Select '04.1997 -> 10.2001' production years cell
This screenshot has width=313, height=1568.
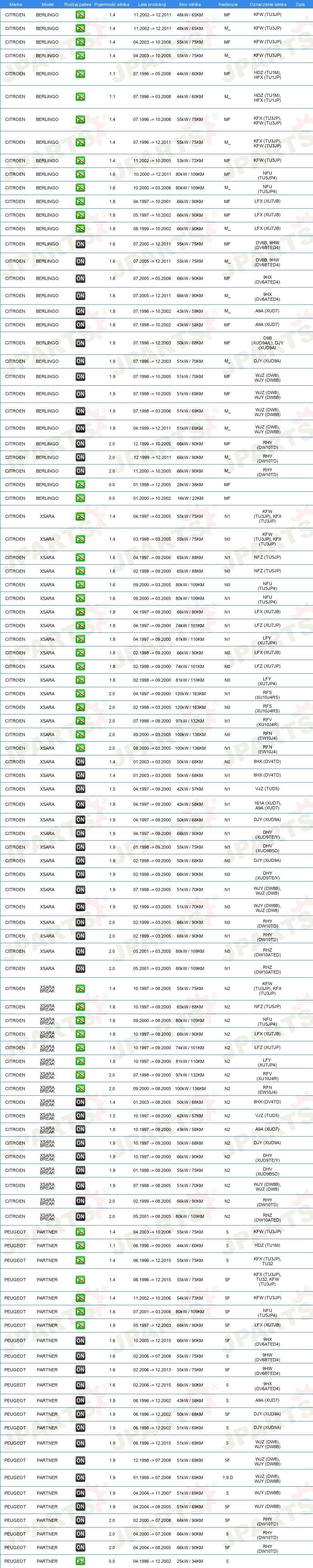pos(152,201)
